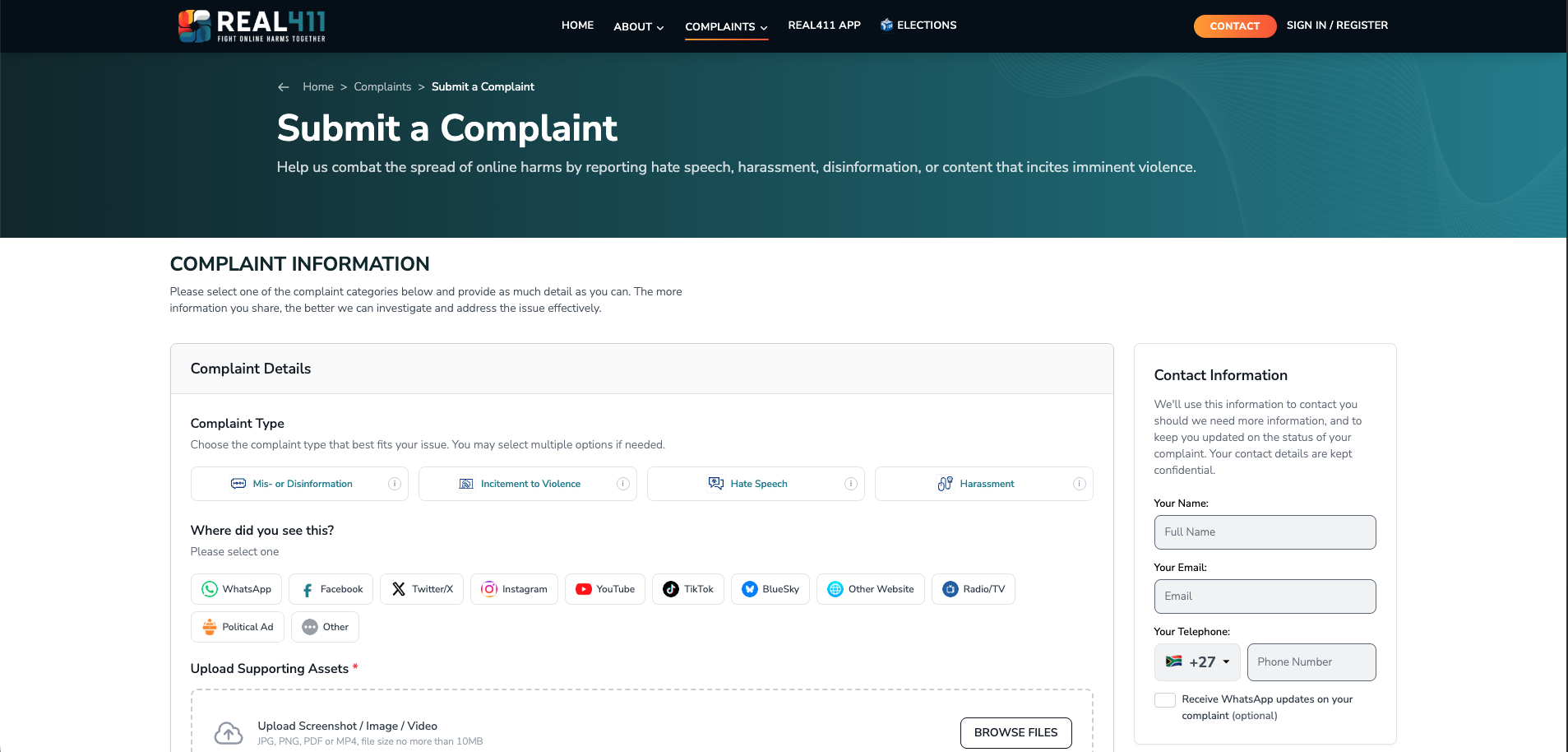Image resolution: width=1568 pixels, height=752 pixels.
Task: Click the Real411 logo
Action: pos(252,26)
